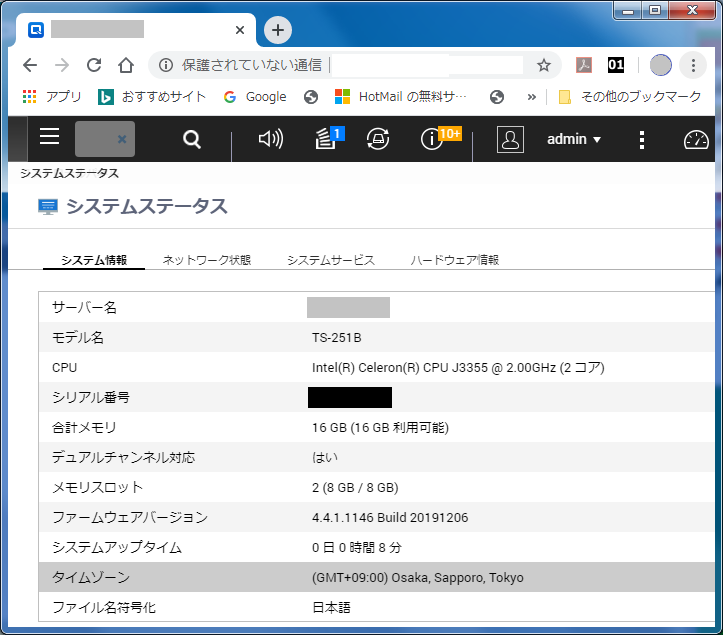Click (GMT+09:00) Osaka, Sapporo, Tokyo value

coord(418,577)
